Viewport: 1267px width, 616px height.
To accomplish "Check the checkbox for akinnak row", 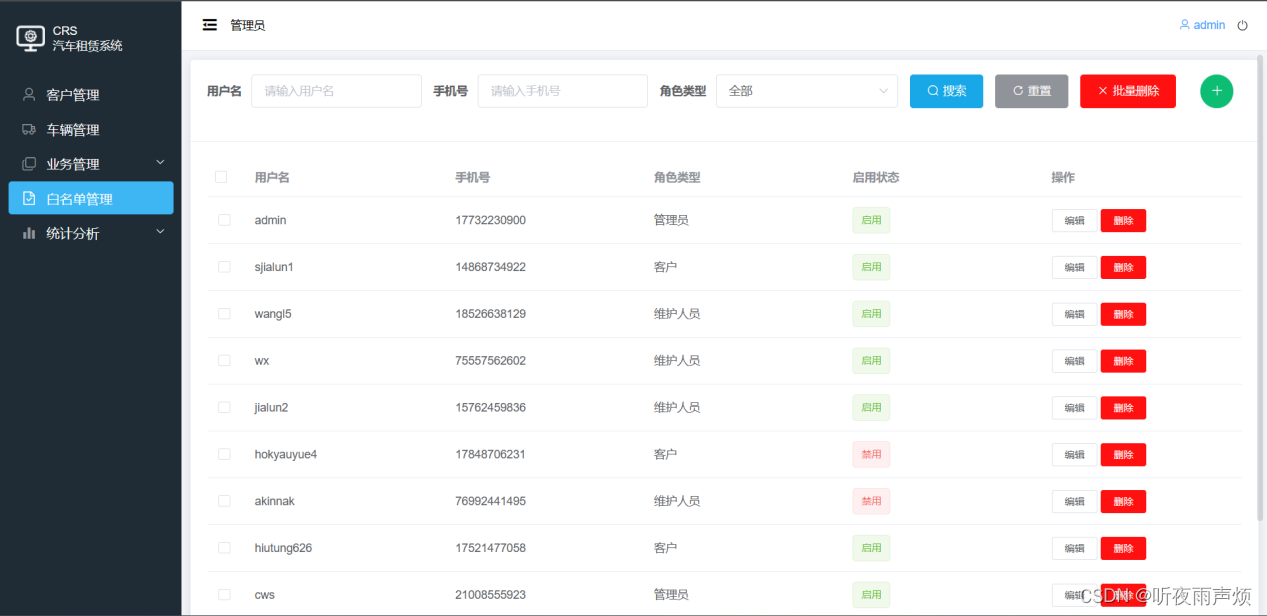I will 224,501.
